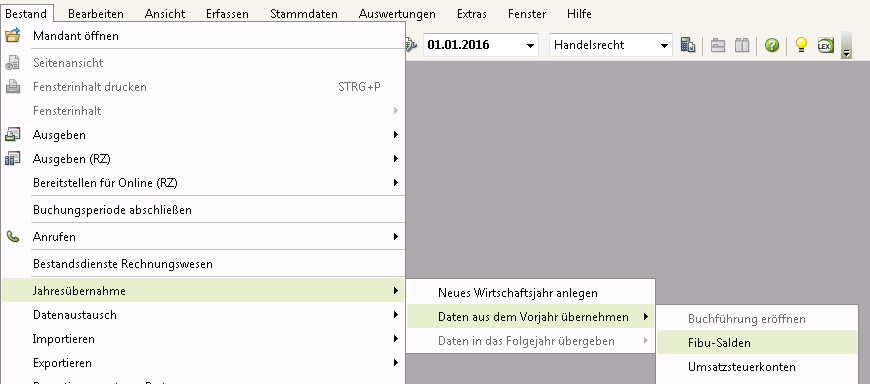The height and width of the screenshot is (384, 870).
Task: Select Daten aus dem Vorjahr übernehmen
Action: (x=530, y=317)
